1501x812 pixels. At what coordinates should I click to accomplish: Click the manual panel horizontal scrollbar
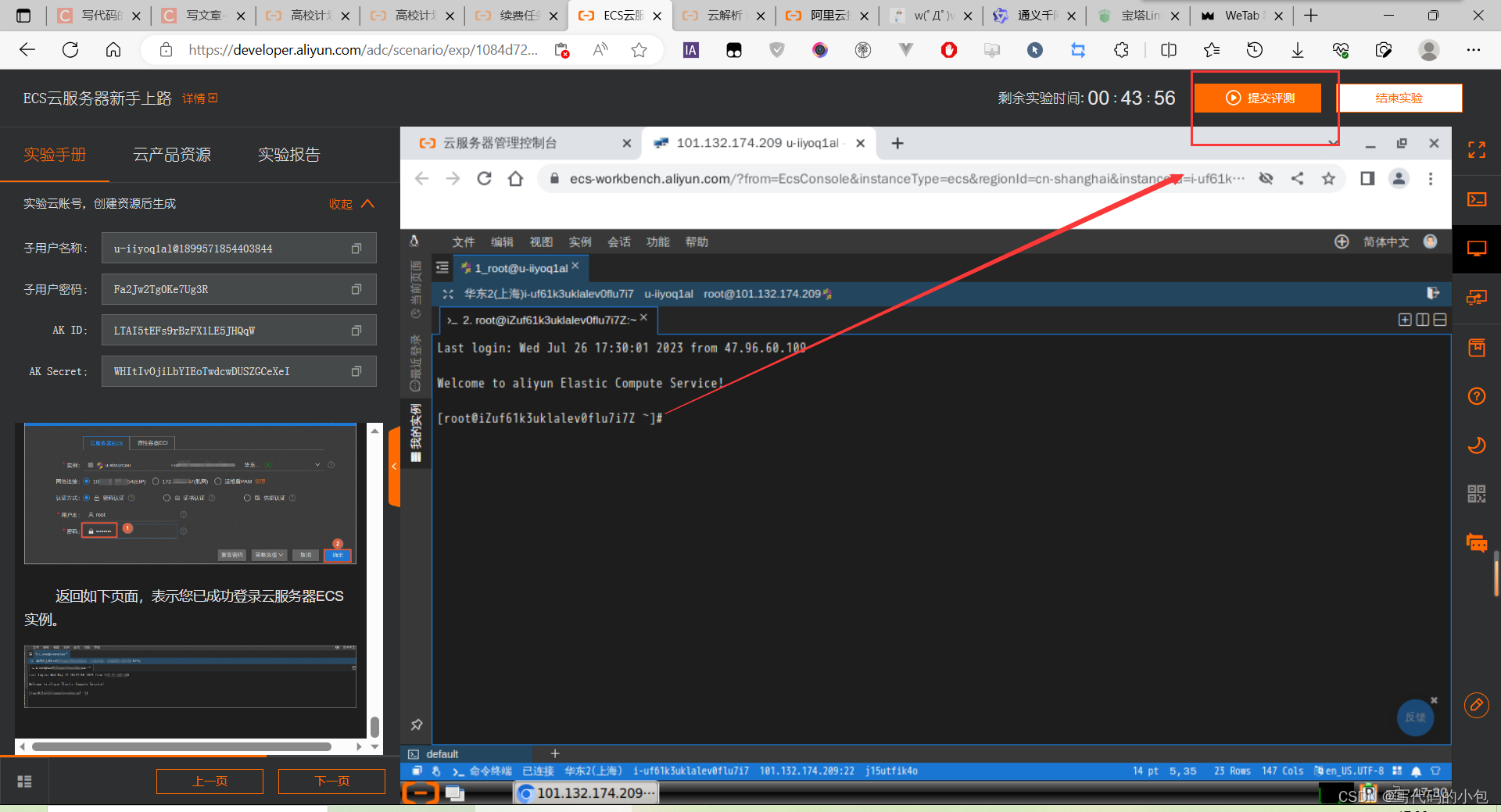(181, 746)
